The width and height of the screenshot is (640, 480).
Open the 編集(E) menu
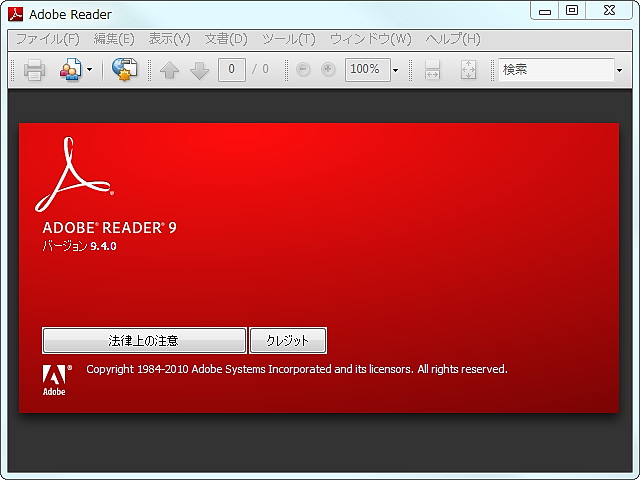click(x=114, y=39)
